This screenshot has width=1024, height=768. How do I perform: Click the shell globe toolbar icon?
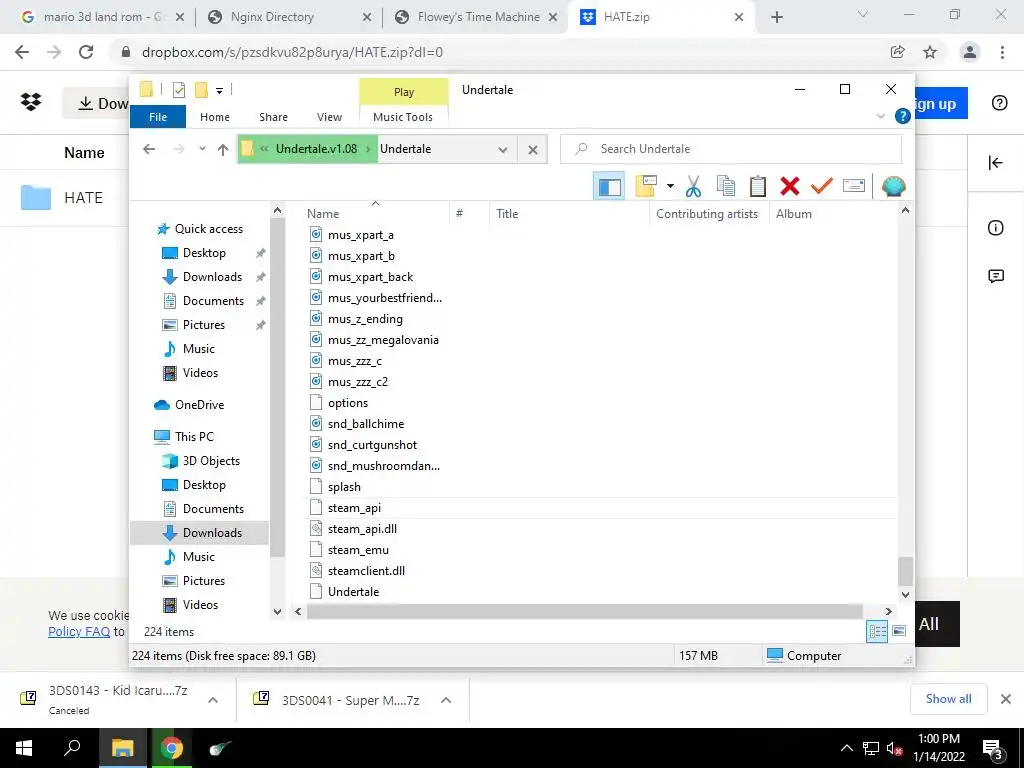click(893, 187)
